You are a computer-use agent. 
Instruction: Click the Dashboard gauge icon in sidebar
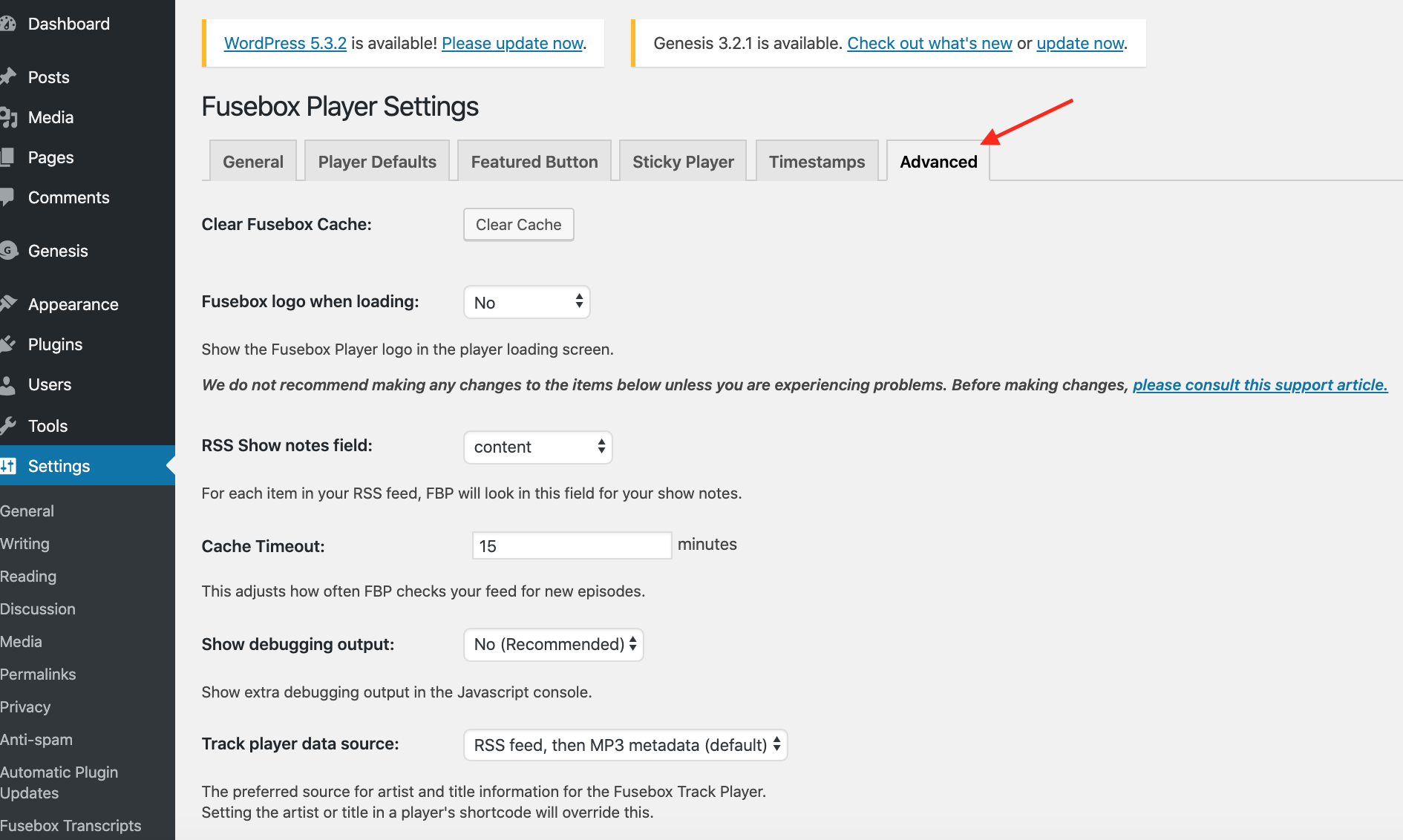8,24
